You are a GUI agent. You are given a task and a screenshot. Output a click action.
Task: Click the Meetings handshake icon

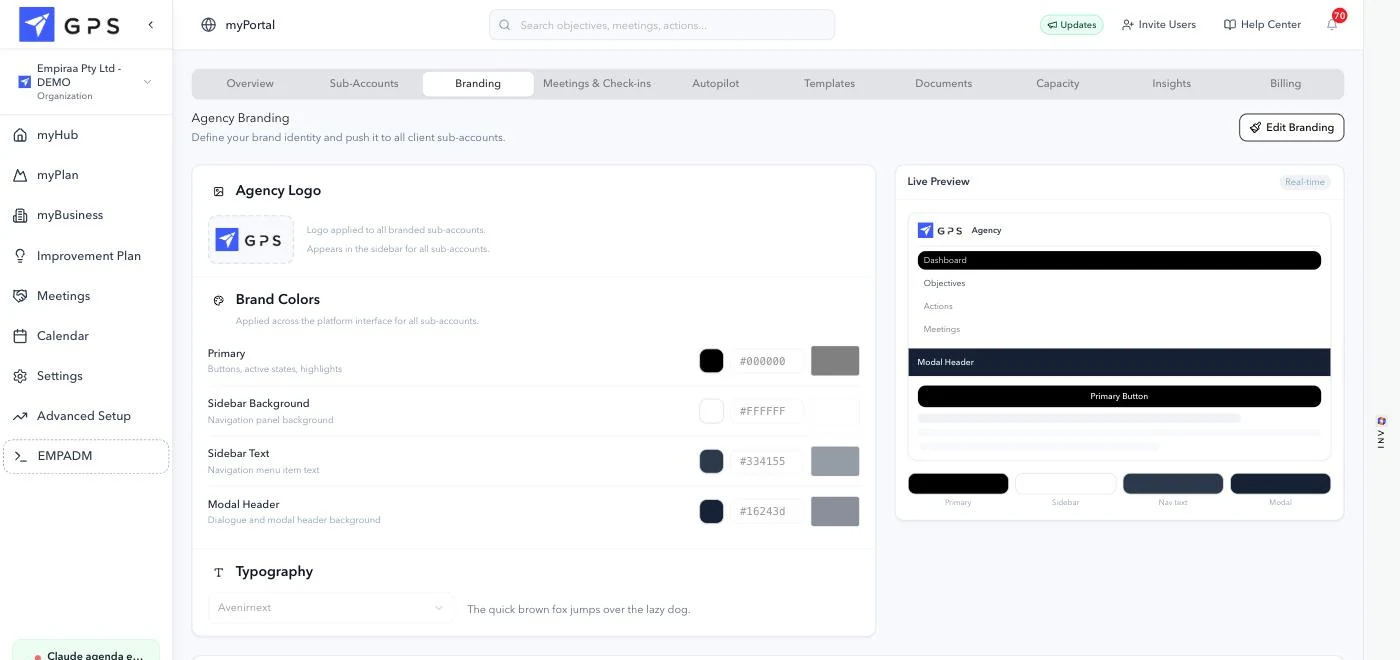coord(20,296)
